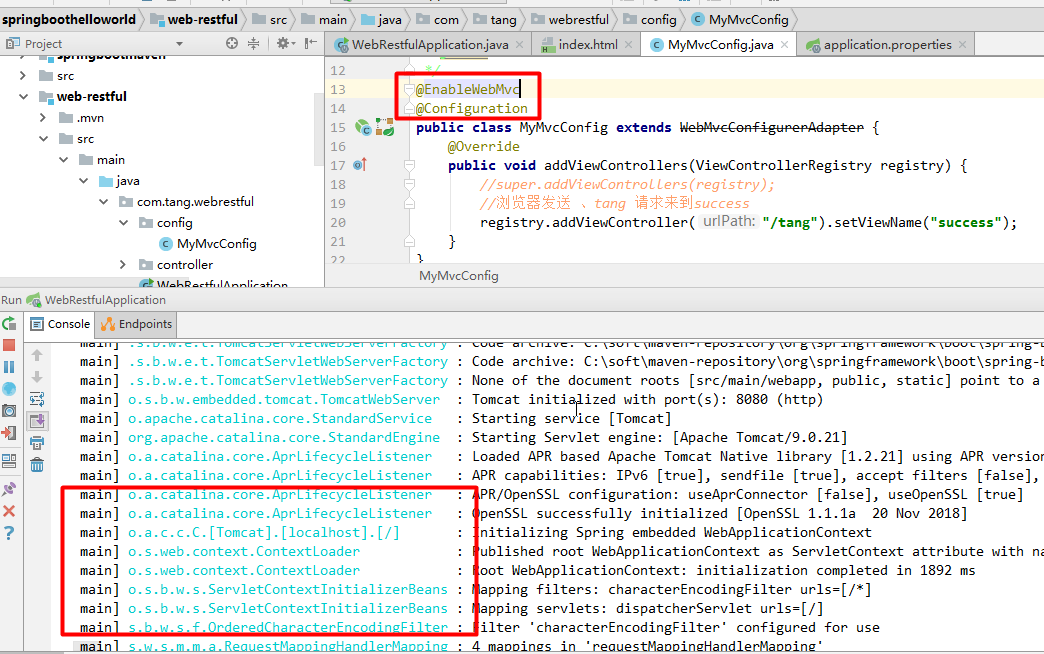The image size is (1044, 654).
Task: Rerun WebRestfulApplication with the green rerun icon
Action: coord(9,324)
